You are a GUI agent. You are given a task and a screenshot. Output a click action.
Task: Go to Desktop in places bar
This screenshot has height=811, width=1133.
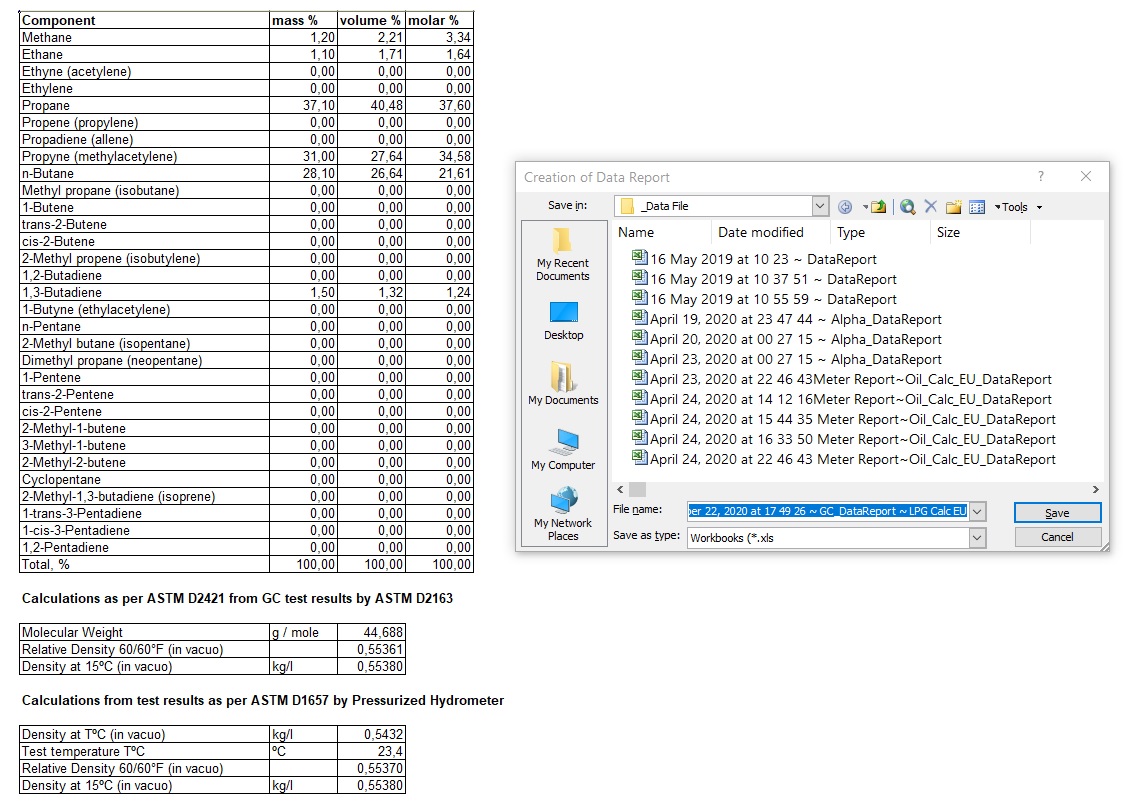pos(563,321)
